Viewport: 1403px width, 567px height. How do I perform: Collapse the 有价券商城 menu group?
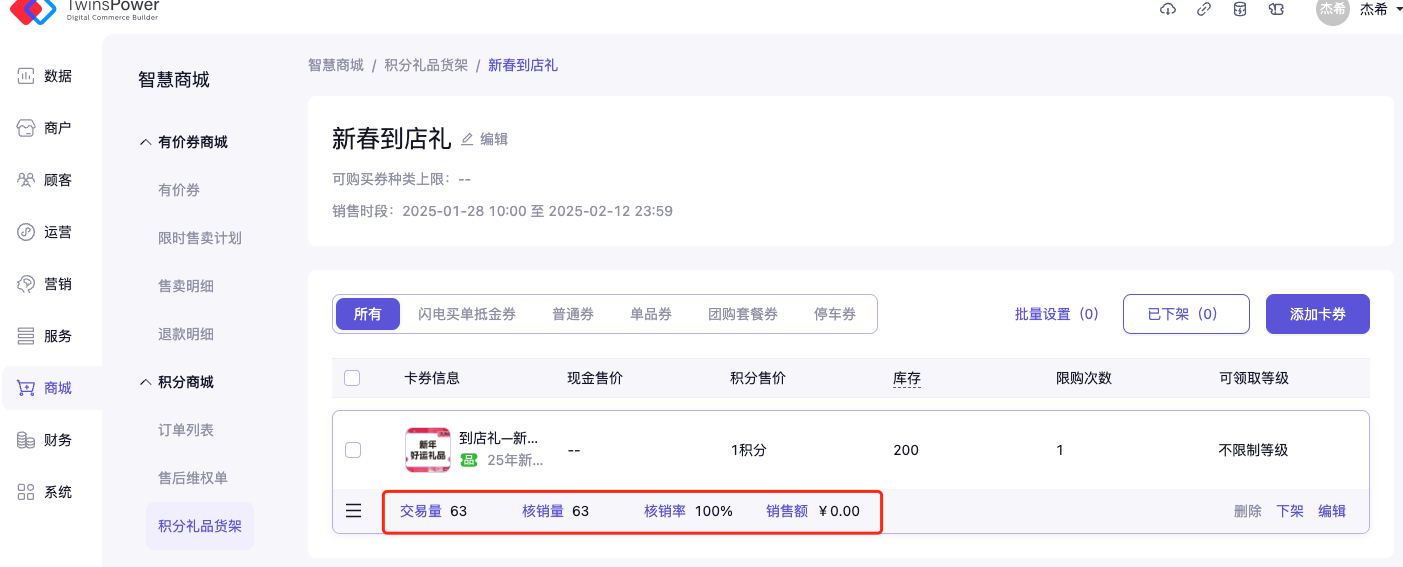point(145,142)
